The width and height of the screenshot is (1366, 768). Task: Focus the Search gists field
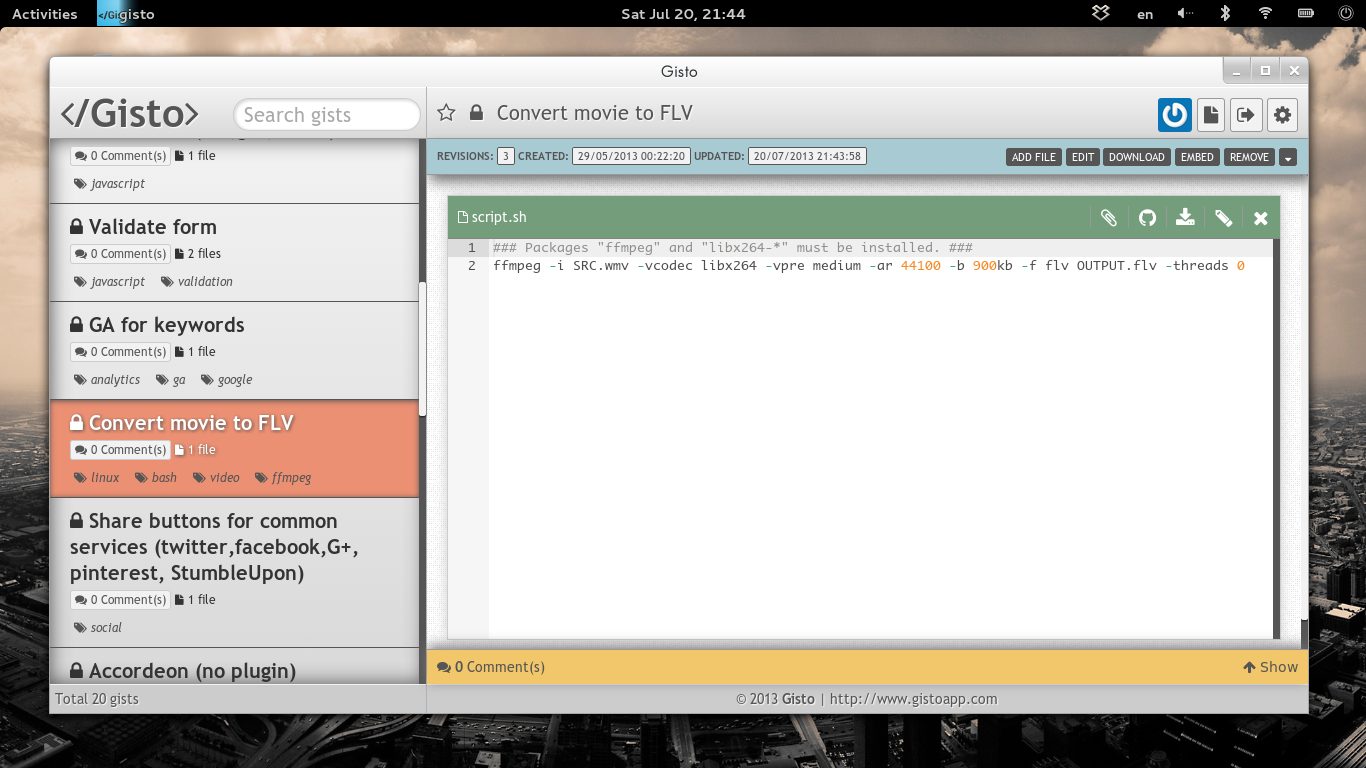tap(327, 115)
